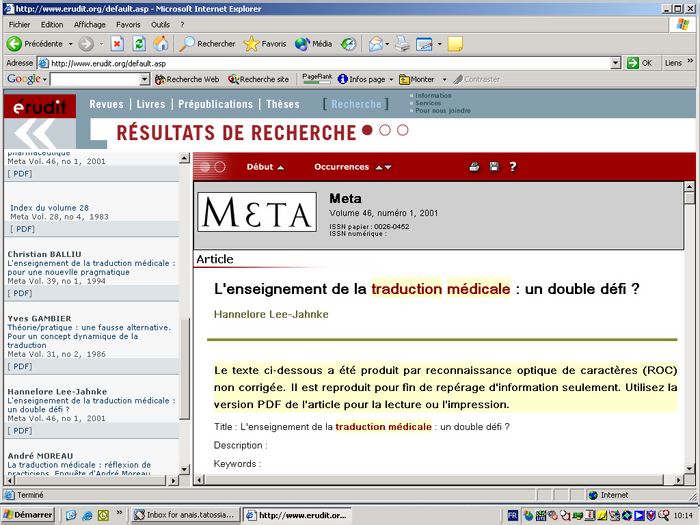Open the ? help menu
The height and width of the screenshot is (525, 700).
pyautogui.click(x=182, y=25)
